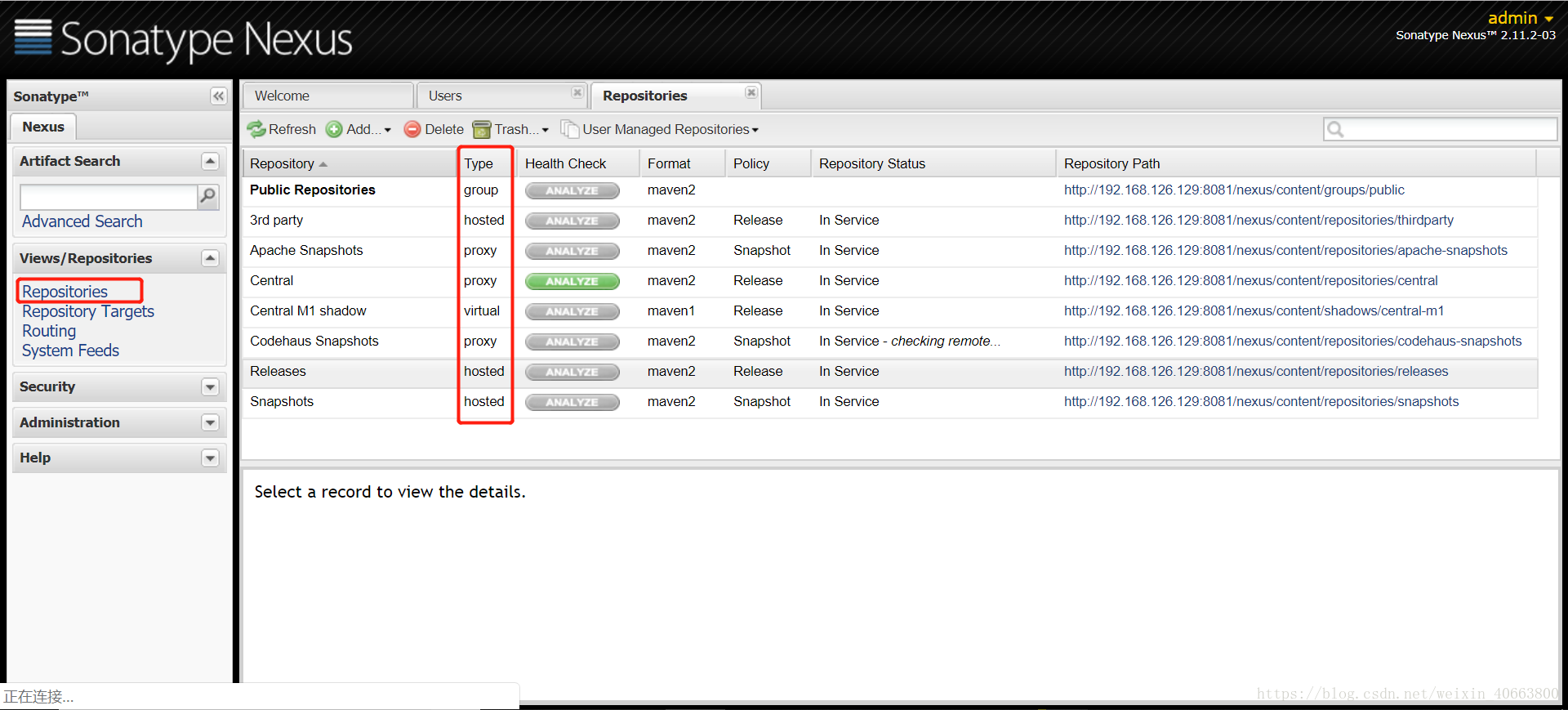
Task: Click ANALYZE for Codehaus Snapshots
Action: click(x=572, y=342)
